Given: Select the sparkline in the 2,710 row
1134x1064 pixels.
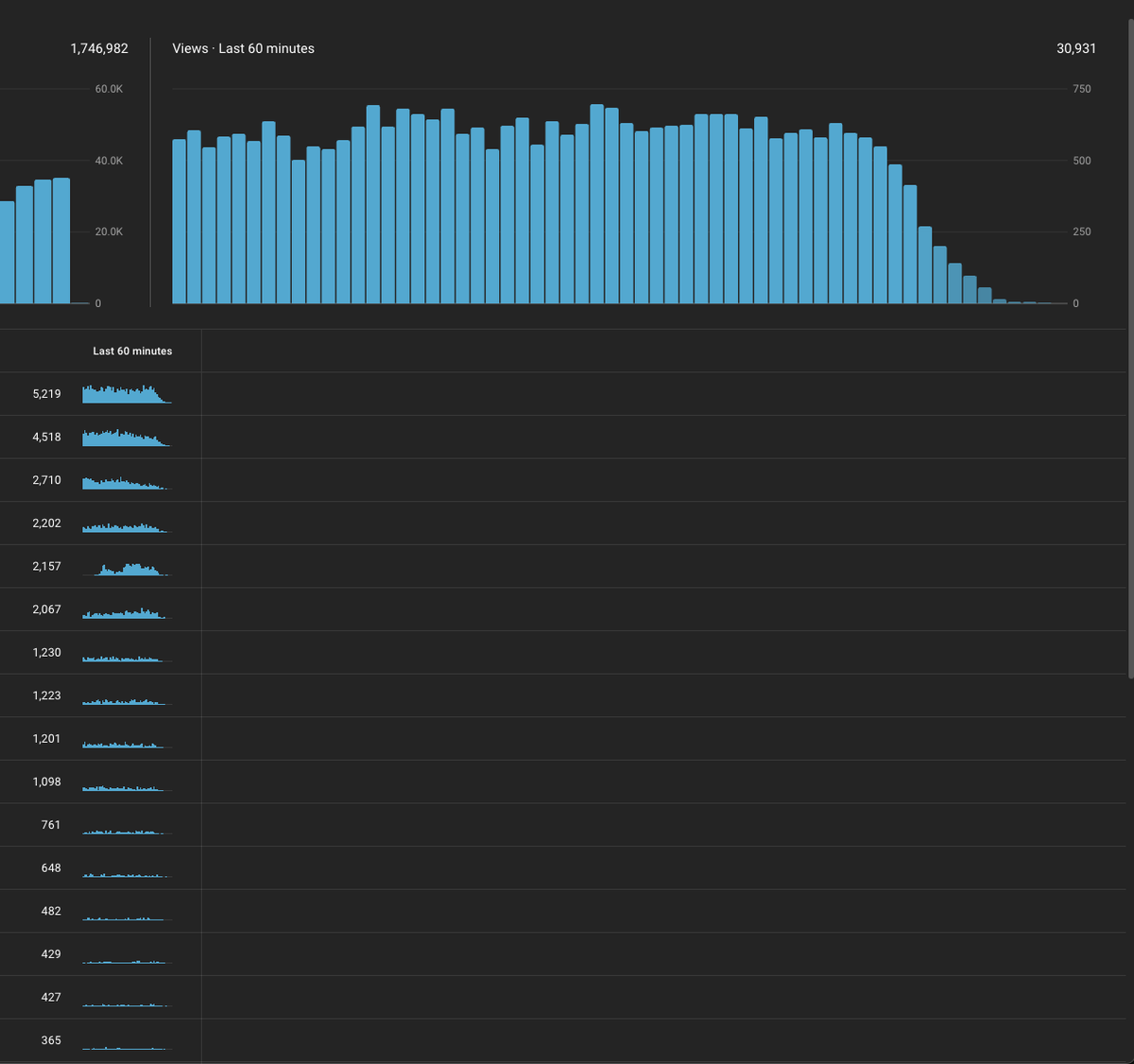Looking at the screenshot, I should (x=125, y=482).
